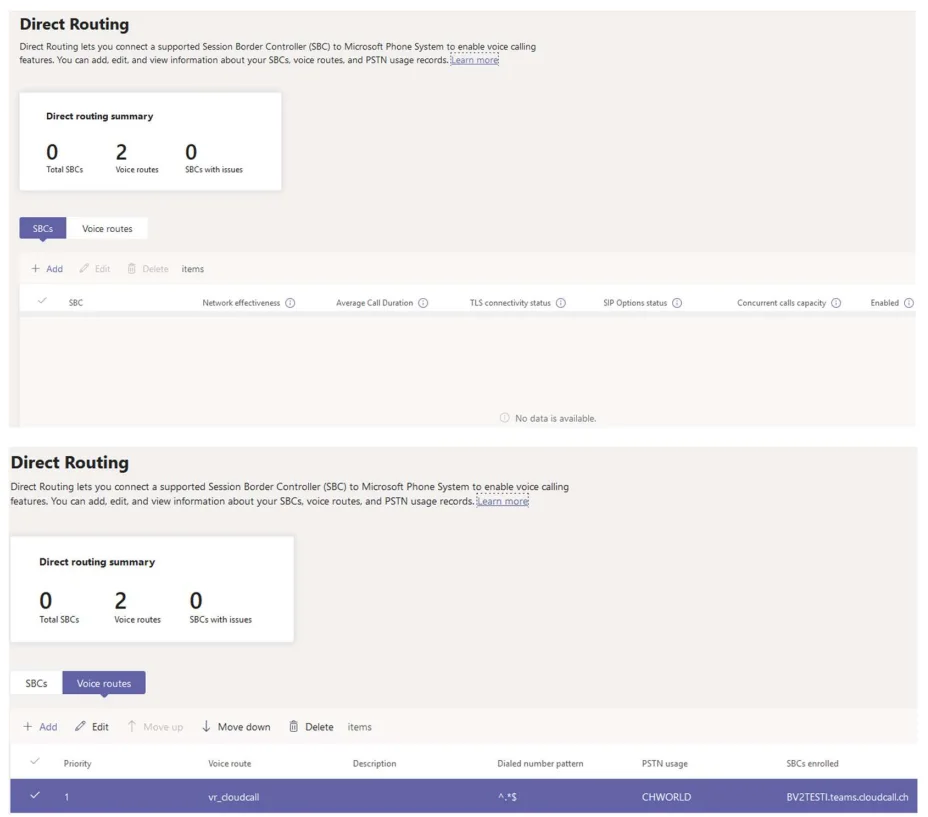928x817 pixels.
Task: Move the selected voice route down
Action: (236, 727)
